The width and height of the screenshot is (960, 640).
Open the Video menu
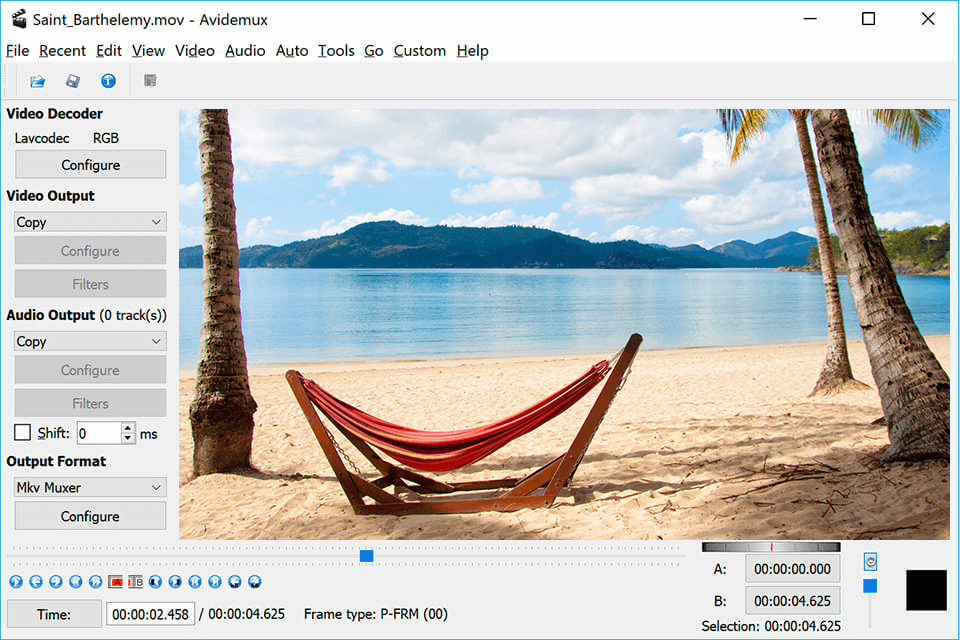194,50
